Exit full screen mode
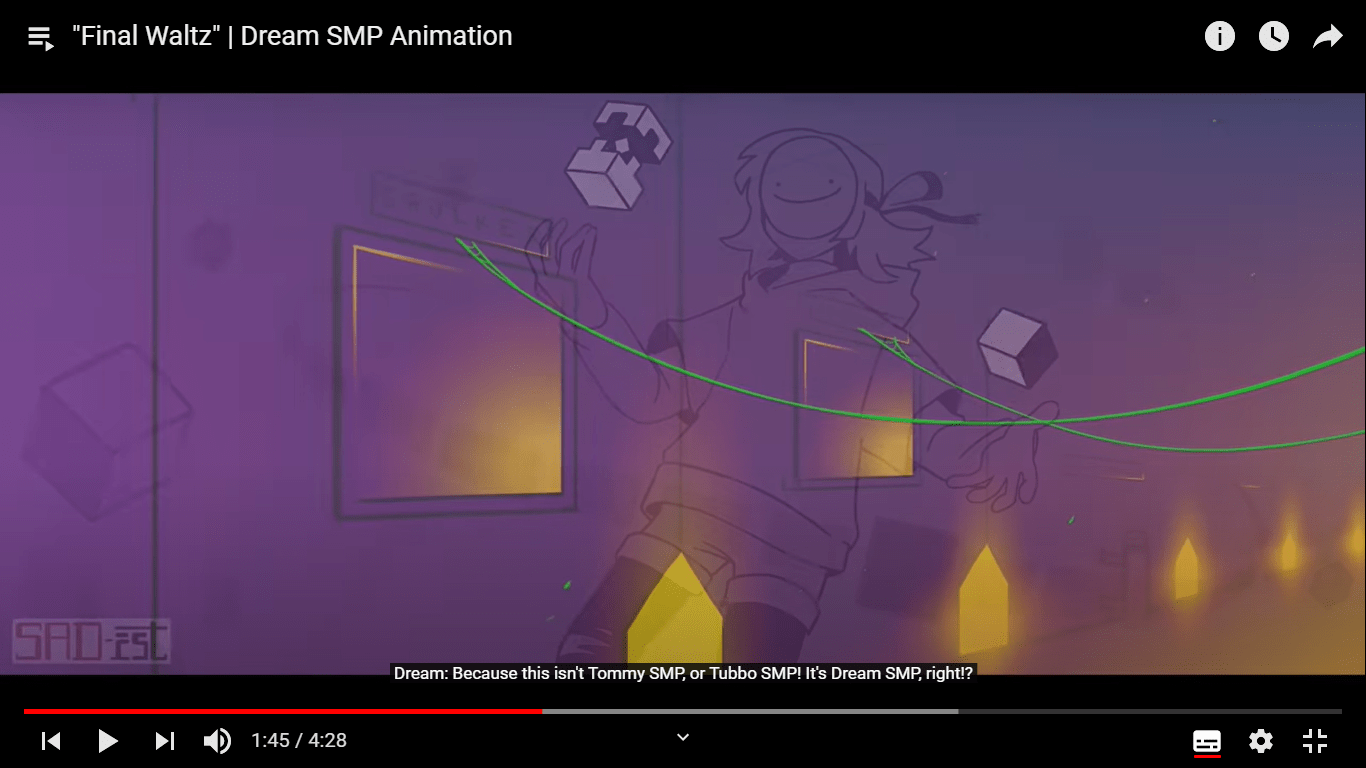 click(1315, 741)
